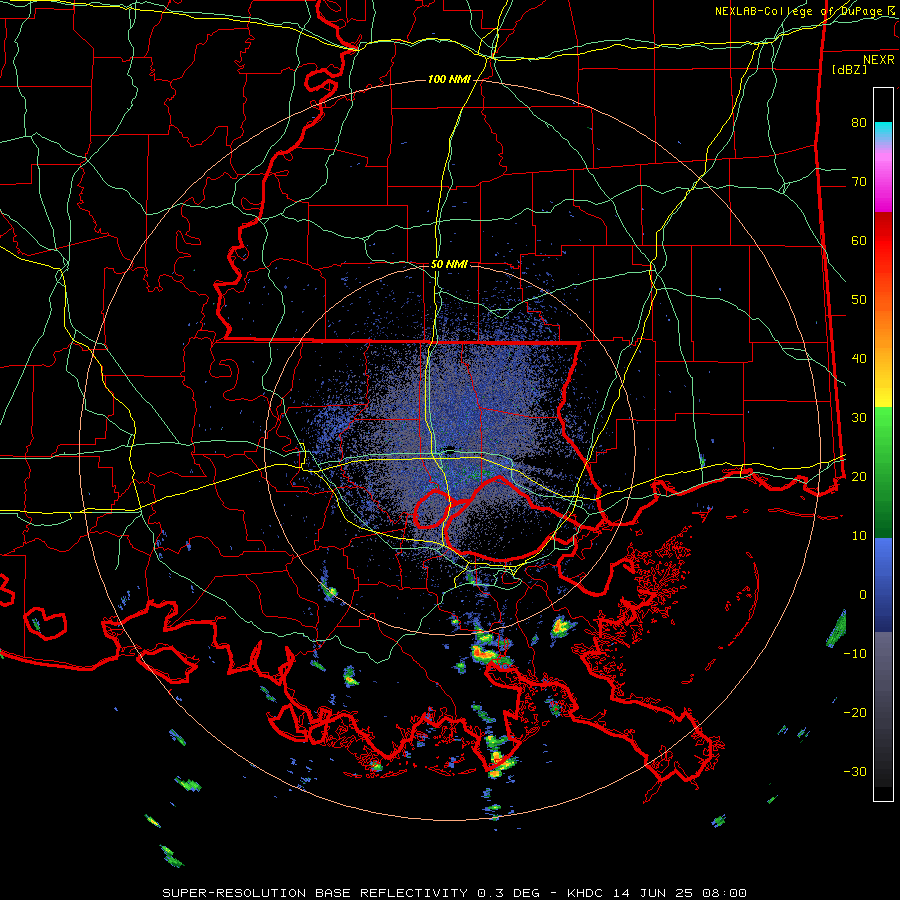Click the SUPER-RESOLUTION BASE REFLECTIVITY caption
This screenshot has height=900, width=900.
pyautogui.click(x=315, y=893)
